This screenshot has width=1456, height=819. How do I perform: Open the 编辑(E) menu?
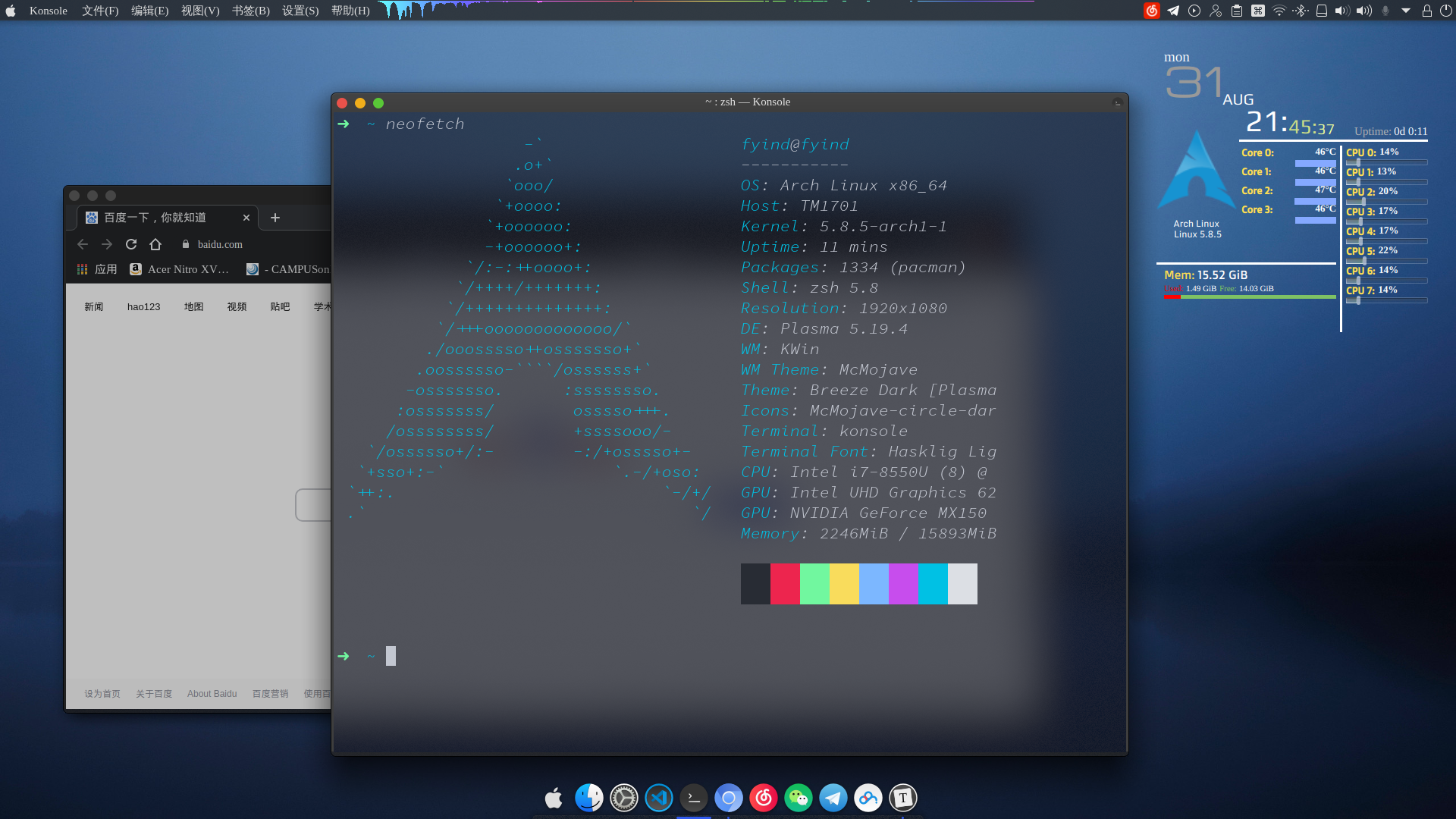tap(150, 11)
